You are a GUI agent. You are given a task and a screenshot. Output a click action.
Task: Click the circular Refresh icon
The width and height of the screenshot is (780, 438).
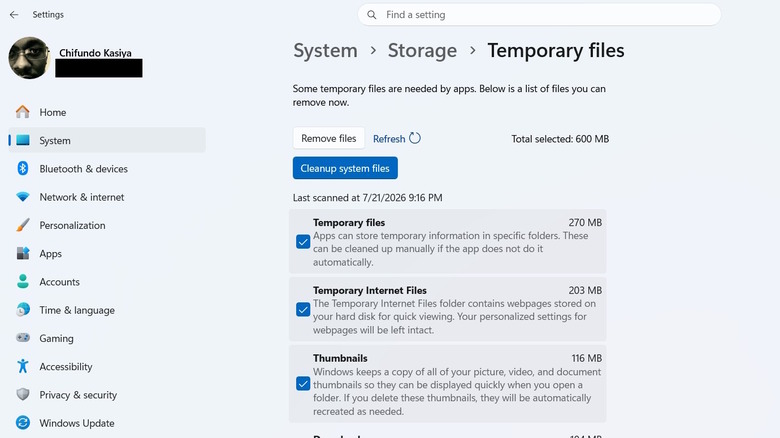pos(415,138)
